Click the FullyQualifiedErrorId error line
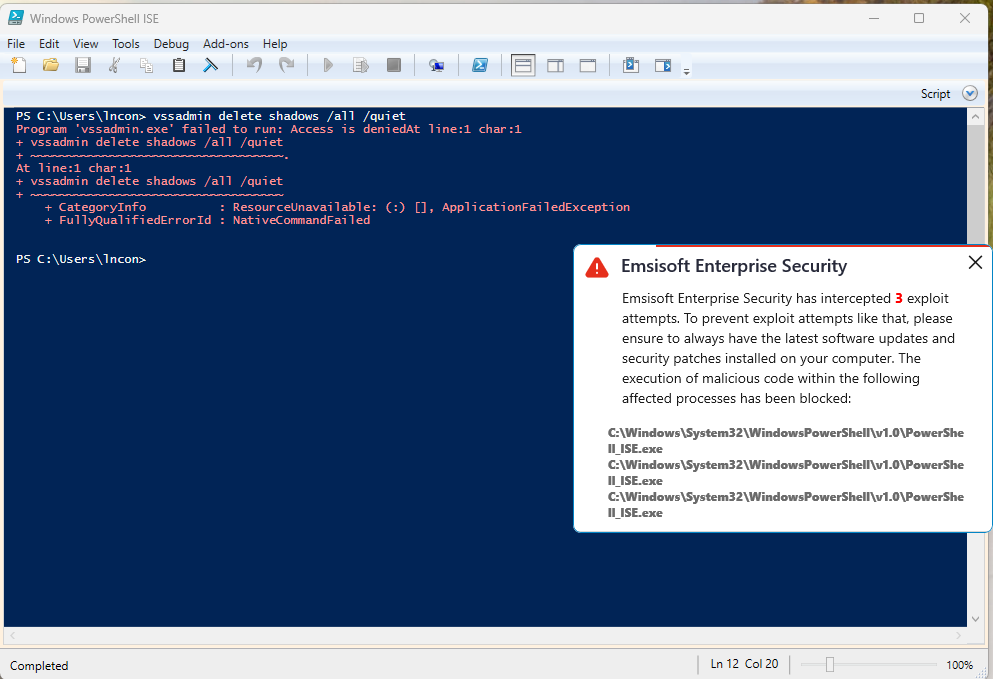993x679 pixels. (x=208, y=220)
